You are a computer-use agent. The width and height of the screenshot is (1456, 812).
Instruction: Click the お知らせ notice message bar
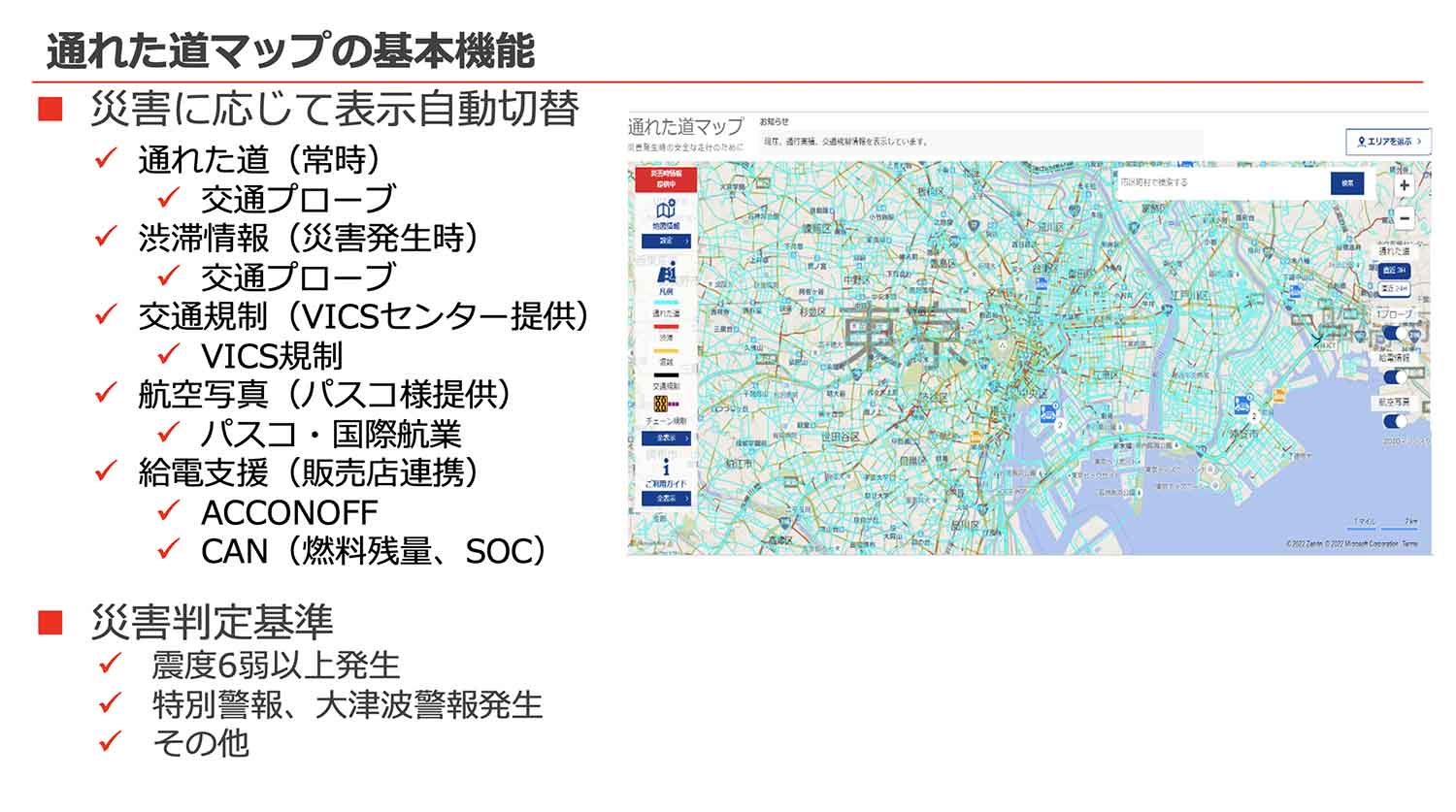[x=980, y=142]
